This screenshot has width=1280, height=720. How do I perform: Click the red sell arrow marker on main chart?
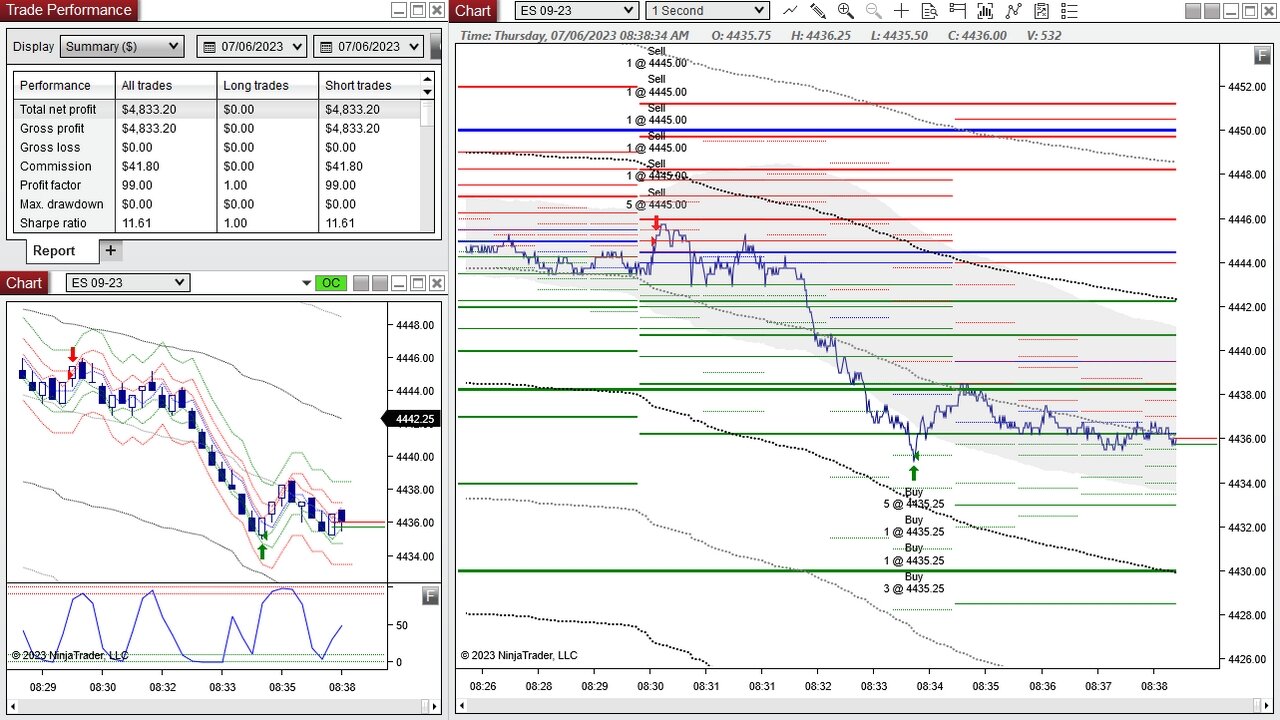point(656,223)
